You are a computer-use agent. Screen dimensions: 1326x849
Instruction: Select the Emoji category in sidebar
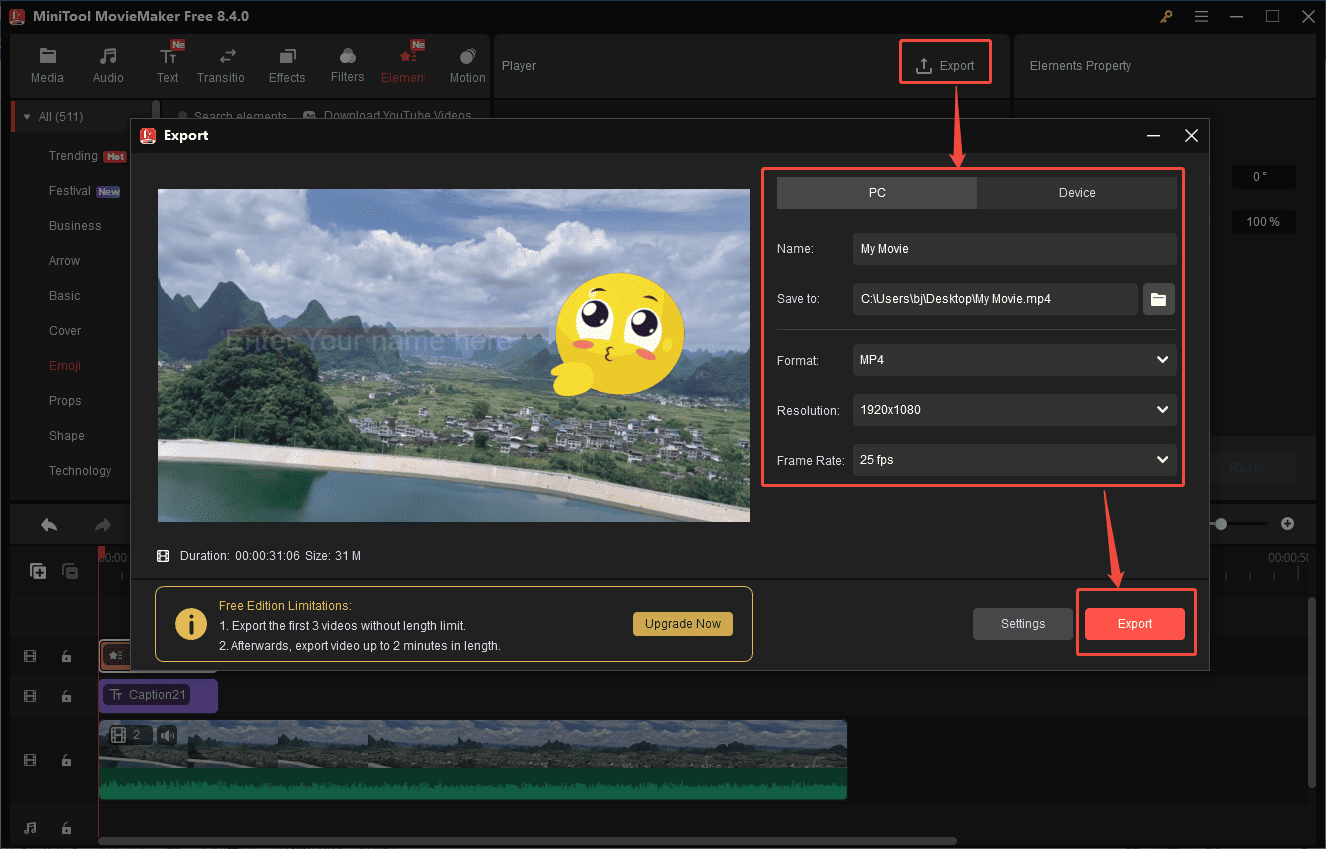64,365
